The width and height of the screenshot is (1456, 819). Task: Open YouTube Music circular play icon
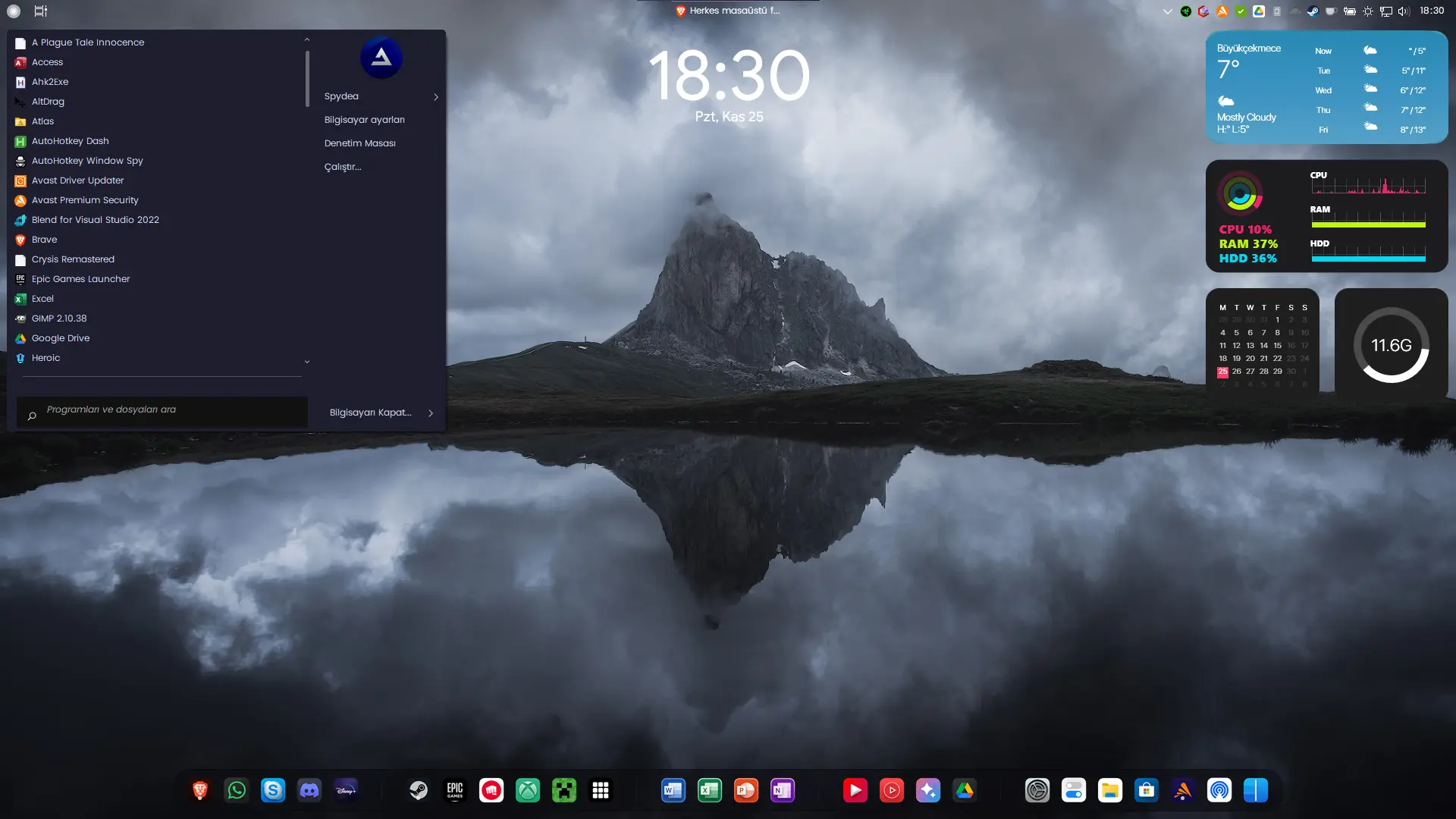[x=892, y=790]
